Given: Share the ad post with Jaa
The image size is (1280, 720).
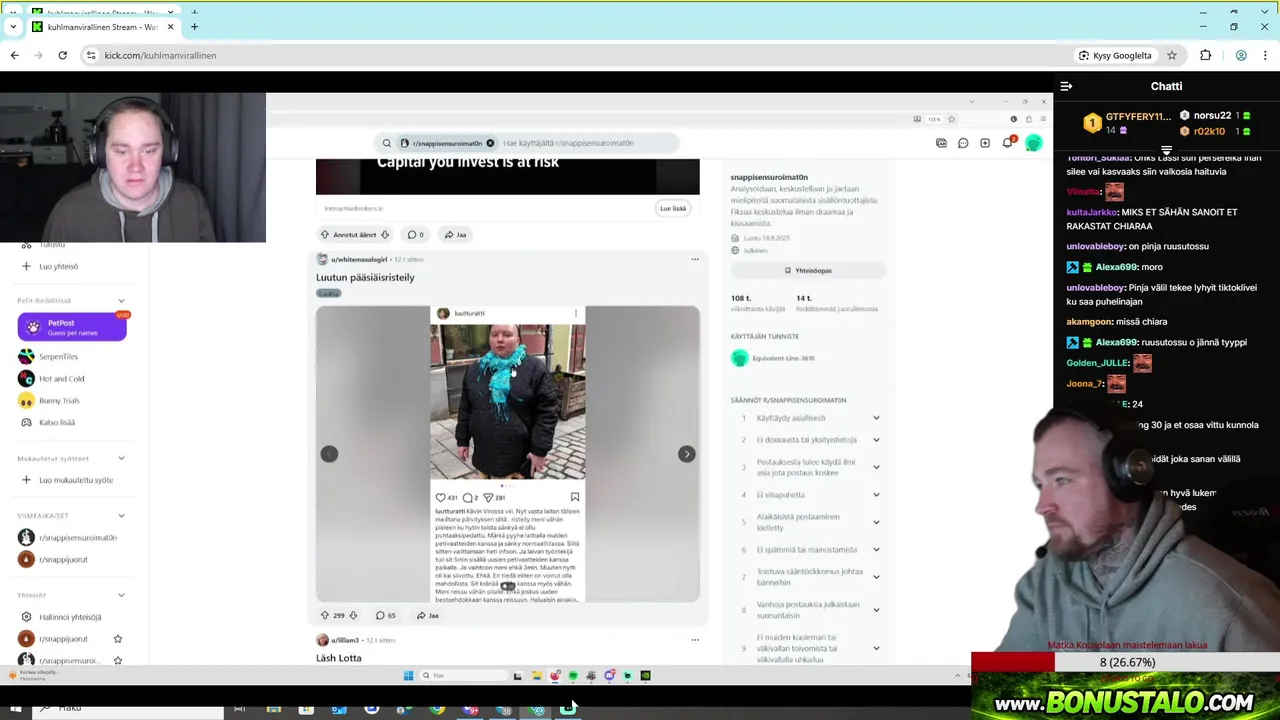Looking at the screenshot, I should click(455, 234).
